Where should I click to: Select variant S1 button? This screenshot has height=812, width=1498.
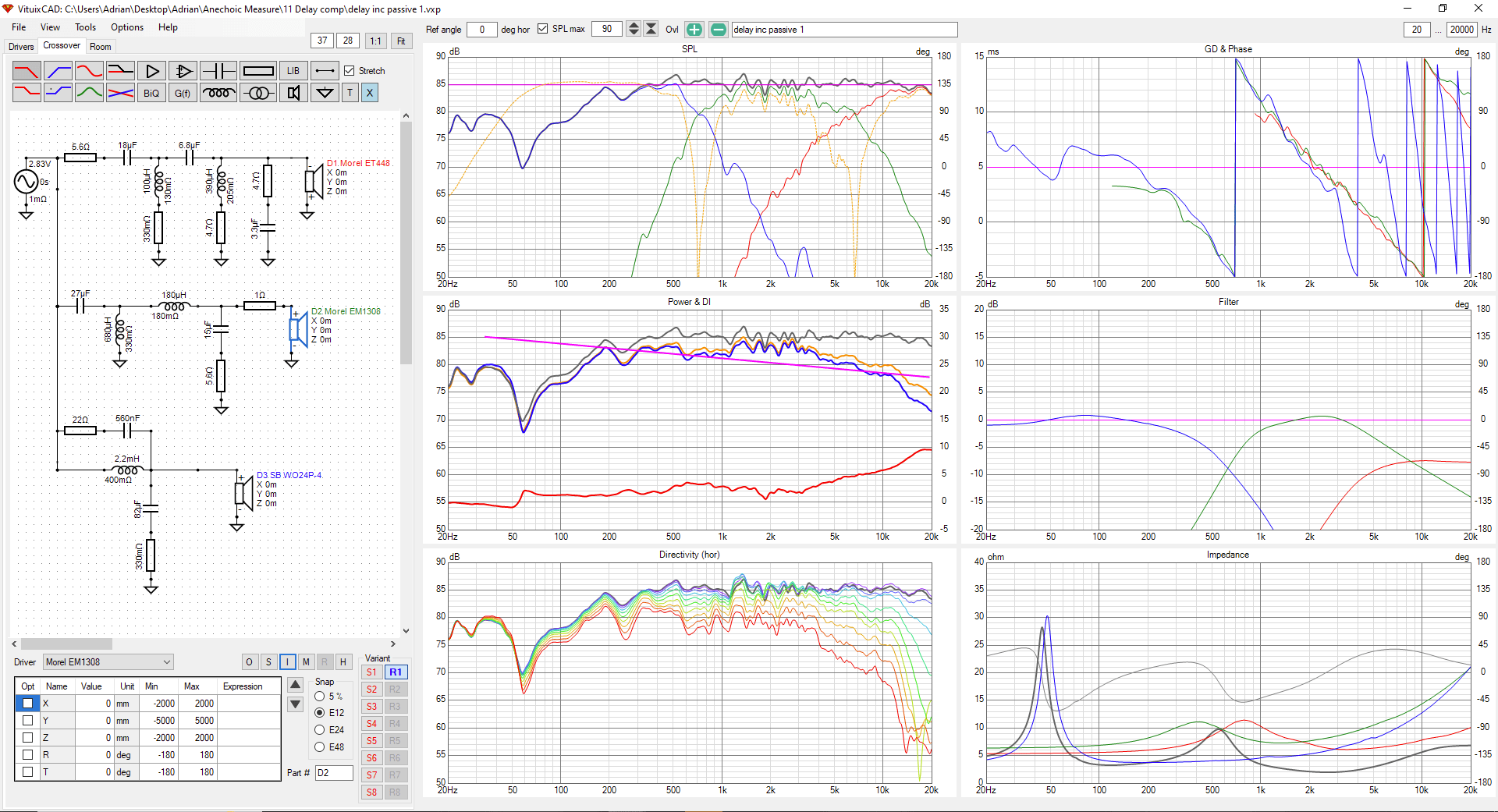(372, 672)
